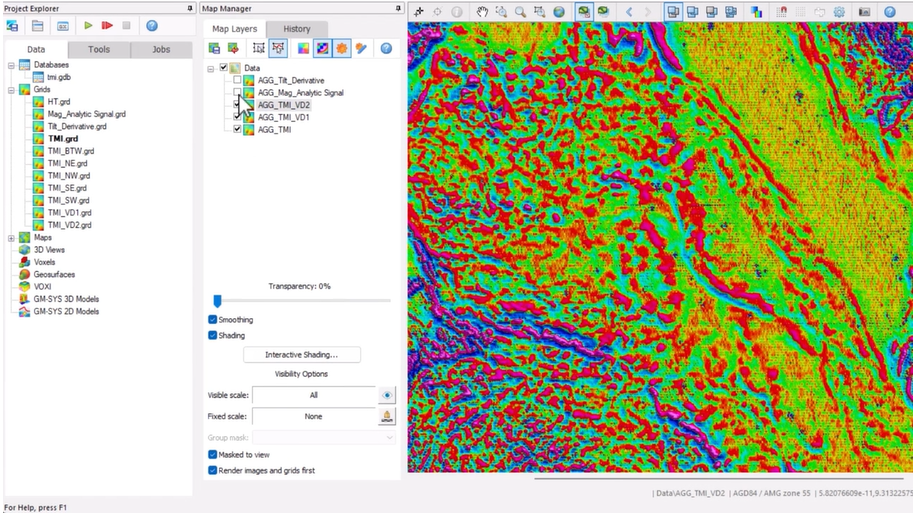Switch to the Jobs tab
The image size is (915, 517).
point(161,50)
